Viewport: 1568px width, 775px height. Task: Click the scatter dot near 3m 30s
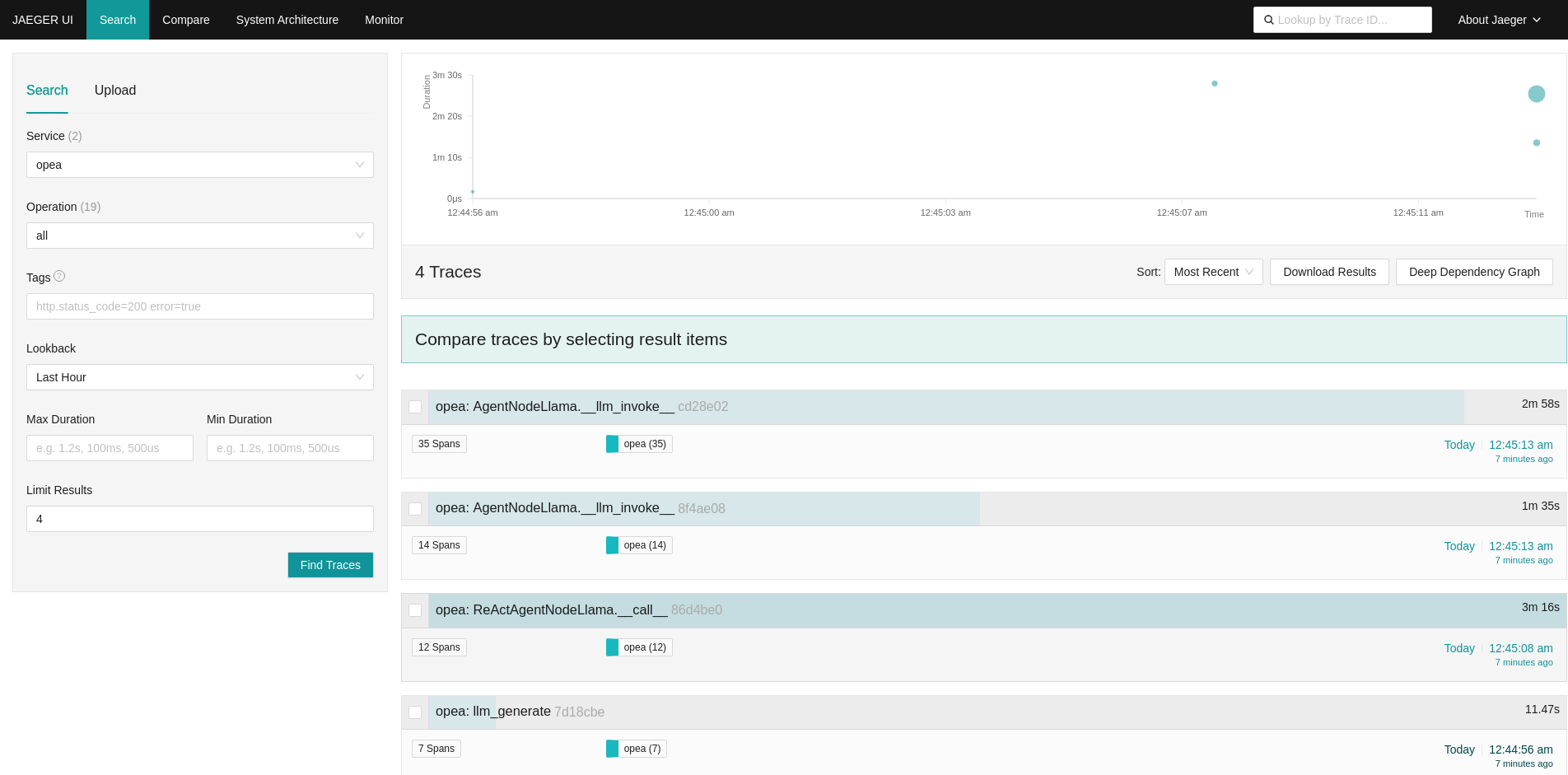pos(1215,83)
